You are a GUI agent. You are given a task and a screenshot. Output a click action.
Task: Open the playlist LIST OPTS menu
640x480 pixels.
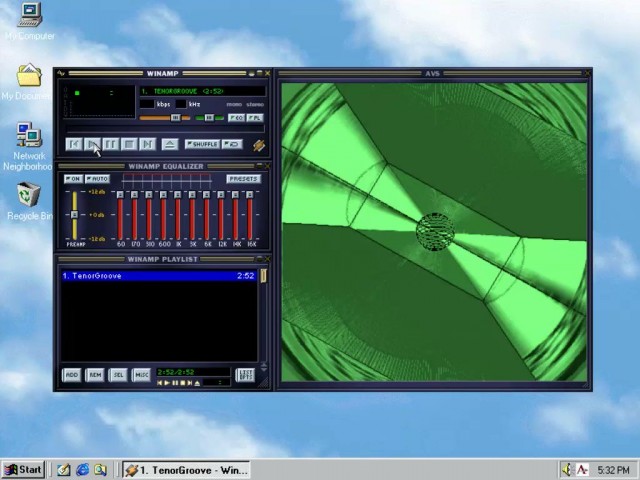pos(245,375)
